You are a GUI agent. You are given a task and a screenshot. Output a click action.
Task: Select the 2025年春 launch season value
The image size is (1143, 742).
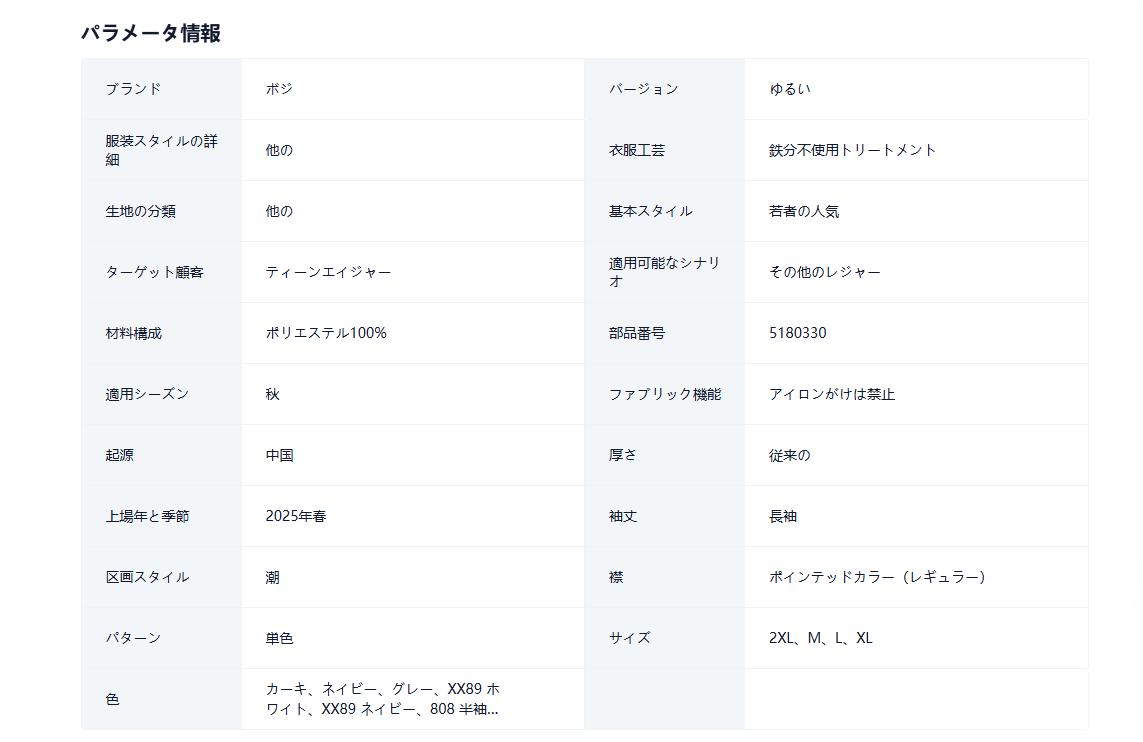point(296,516)
